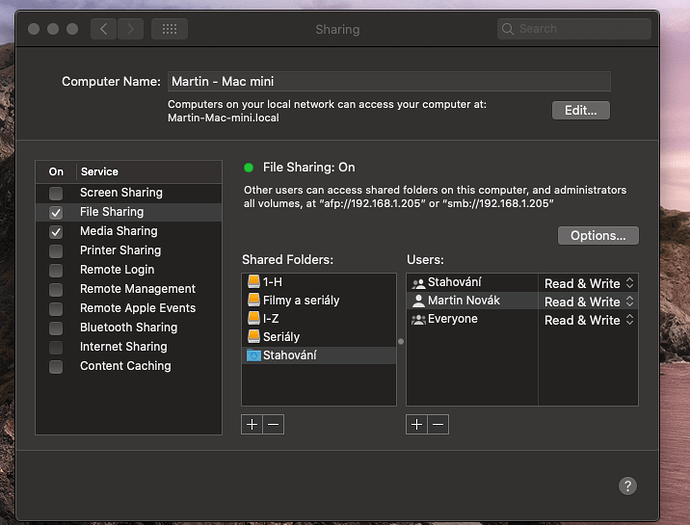Go back with the left arrow toolbar button
The height and width of the screenshot is (525, 690).
pyautogui.click(x=103, y=29)
